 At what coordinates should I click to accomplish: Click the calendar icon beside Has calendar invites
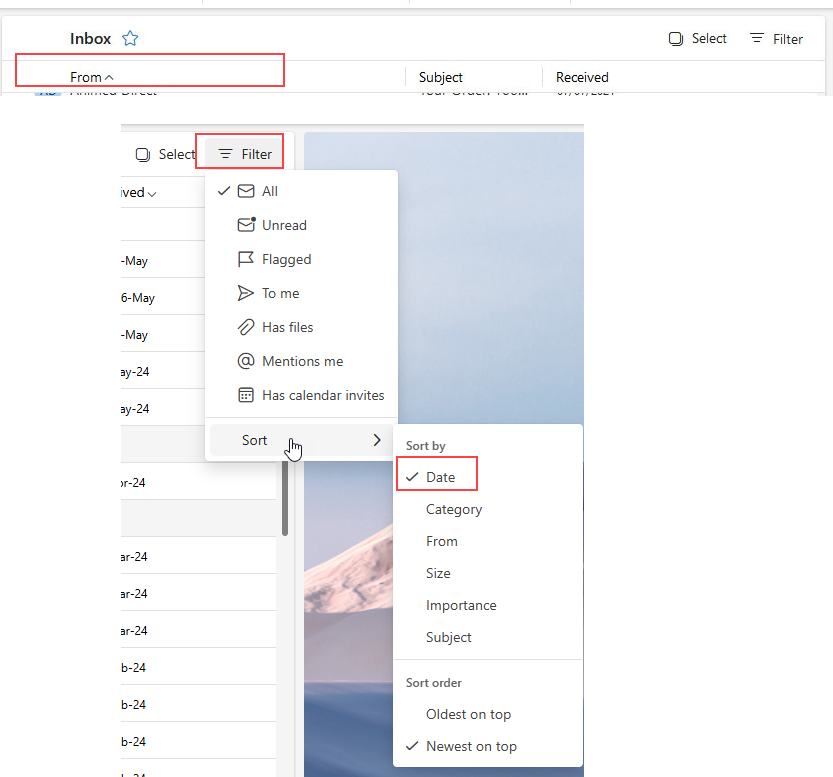[x=245, y=395]
